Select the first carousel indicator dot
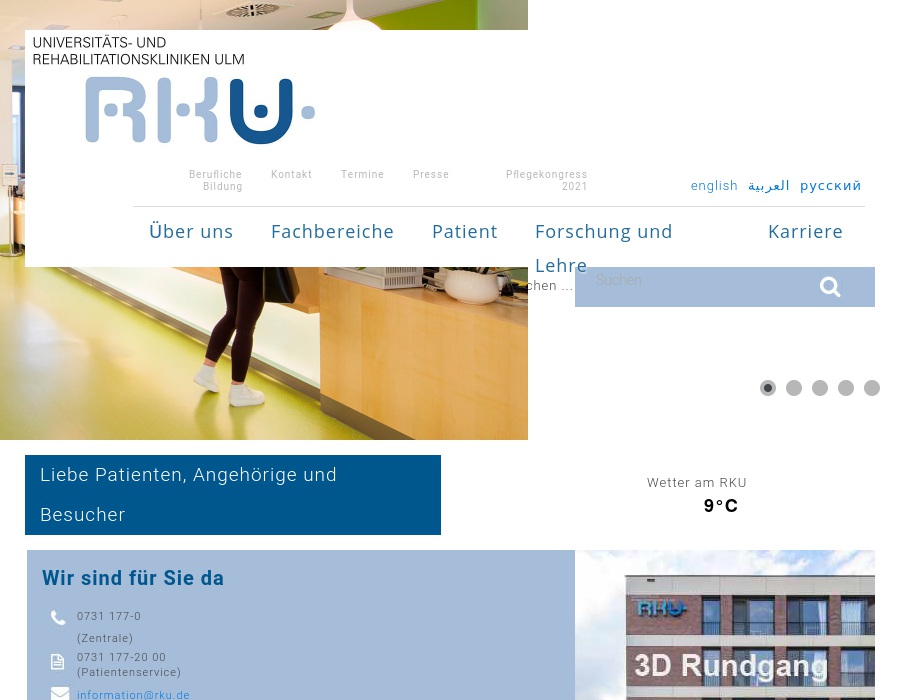 click(x=768, y=388)
